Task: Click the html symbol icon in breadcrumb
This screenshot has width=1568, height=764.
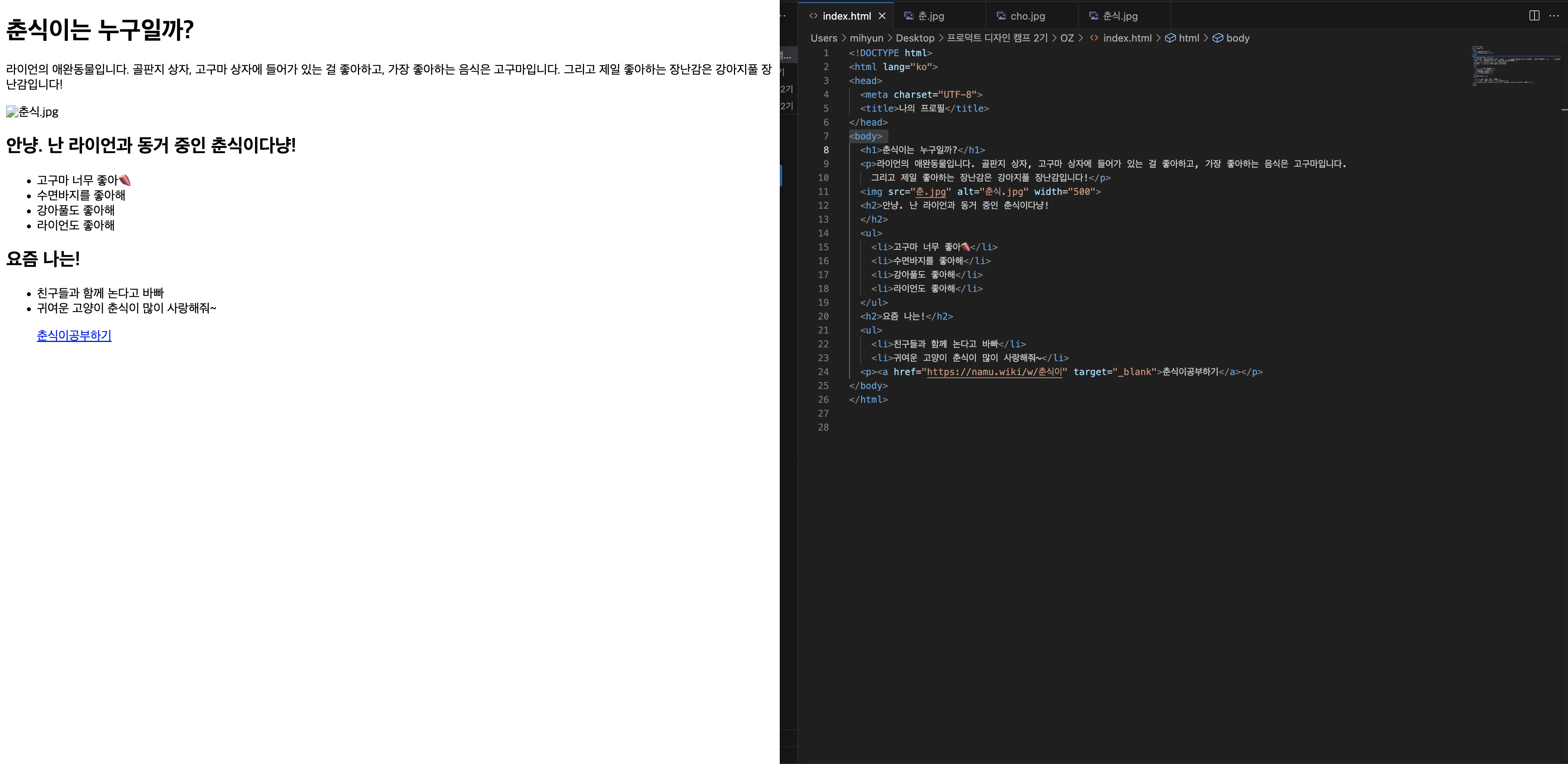Action: coord(1170,39)
